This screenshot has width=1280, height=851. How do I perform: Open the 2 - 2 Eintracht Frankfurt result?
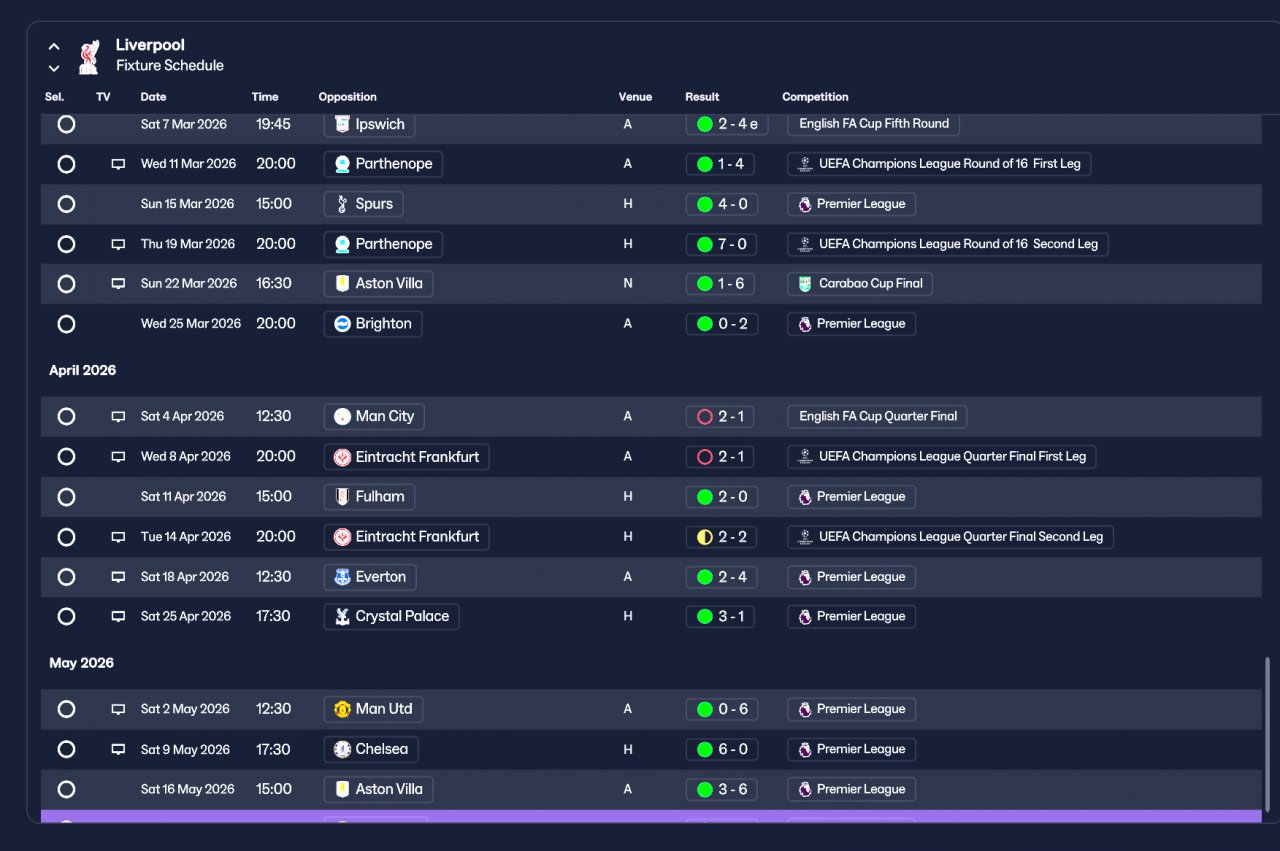(x=721, y=537)
